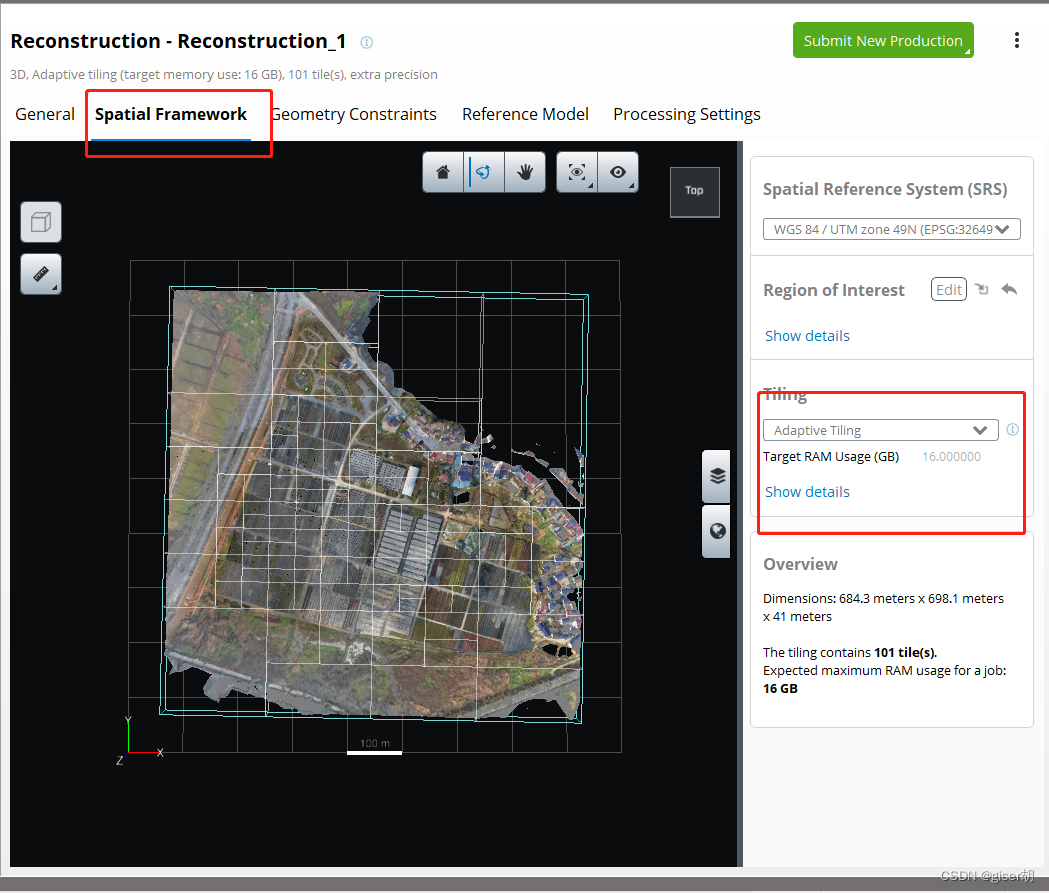
Task: Click reset arrow for Region of Interest
Action: (1010, 289)
